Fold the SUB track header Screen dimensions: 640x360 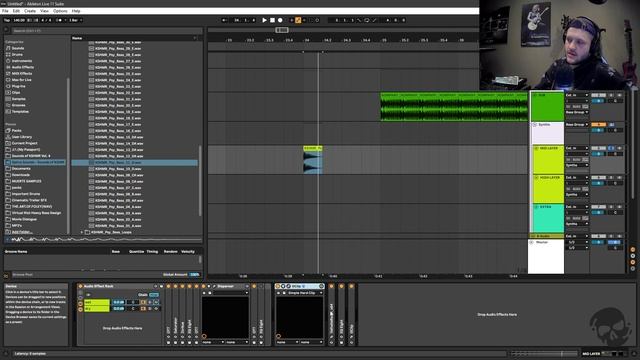click(x=535, y=96)
